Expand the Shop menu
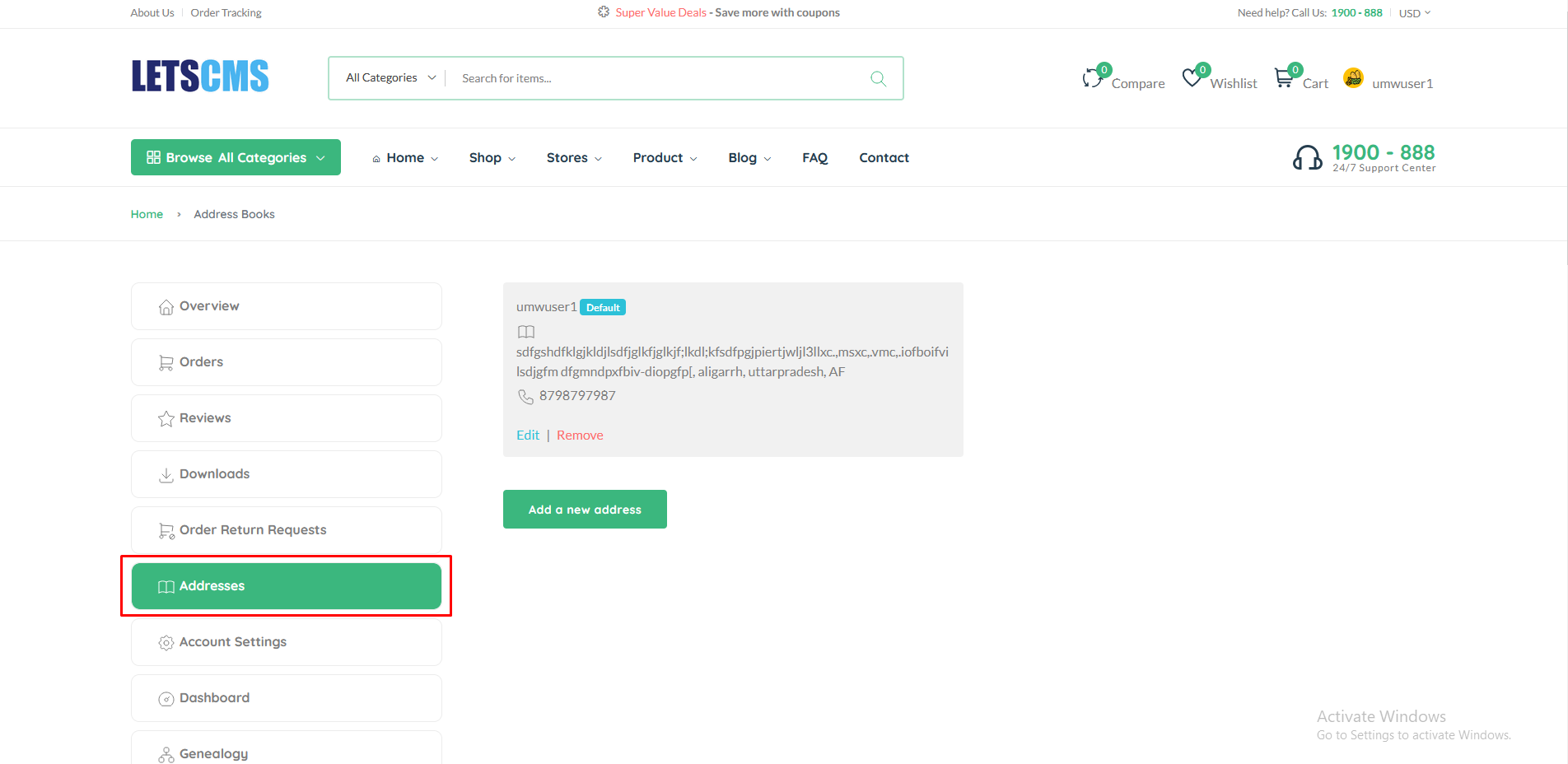The image size is (1568, 764). point(492,158)
